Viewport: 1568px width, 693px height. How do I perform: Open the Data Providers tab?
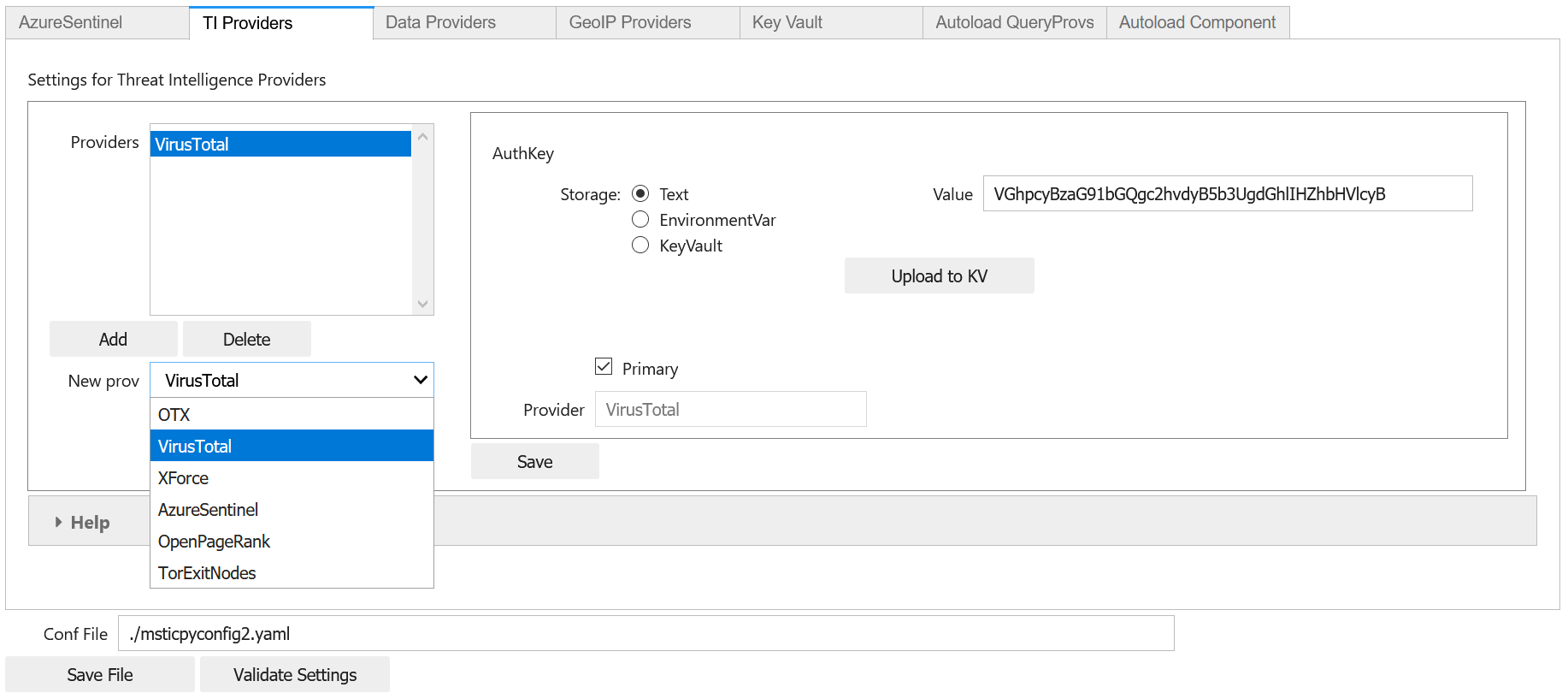tap(464, 22)
